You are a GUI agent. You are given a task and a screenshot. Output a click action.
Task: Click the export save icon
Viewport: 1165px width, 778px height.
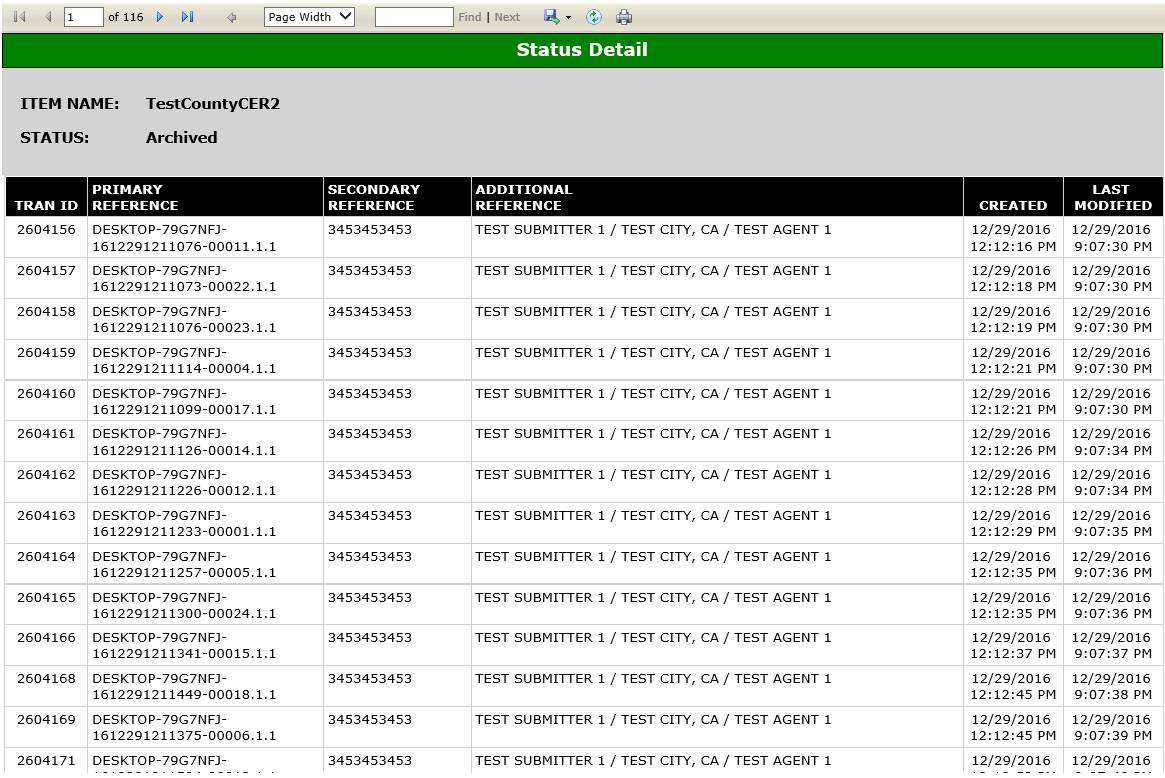tap(551, 17)
